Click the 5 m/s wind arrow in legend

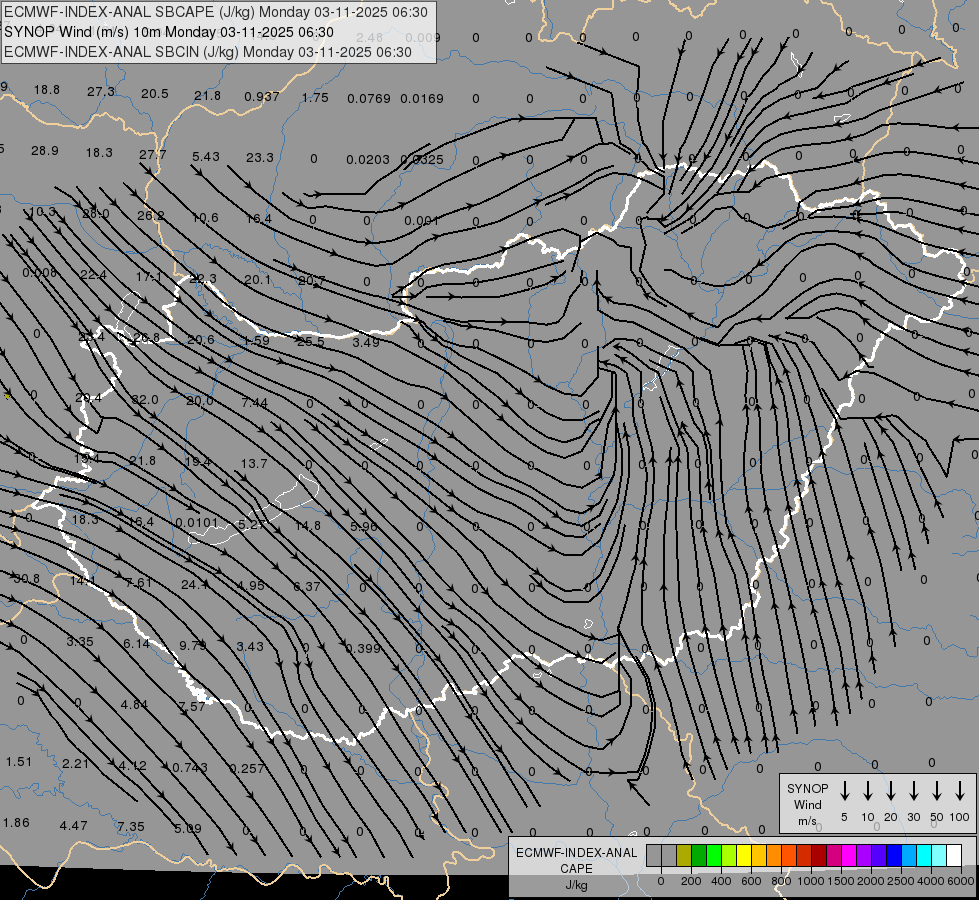pyautogui.click(x=844, y=791)
